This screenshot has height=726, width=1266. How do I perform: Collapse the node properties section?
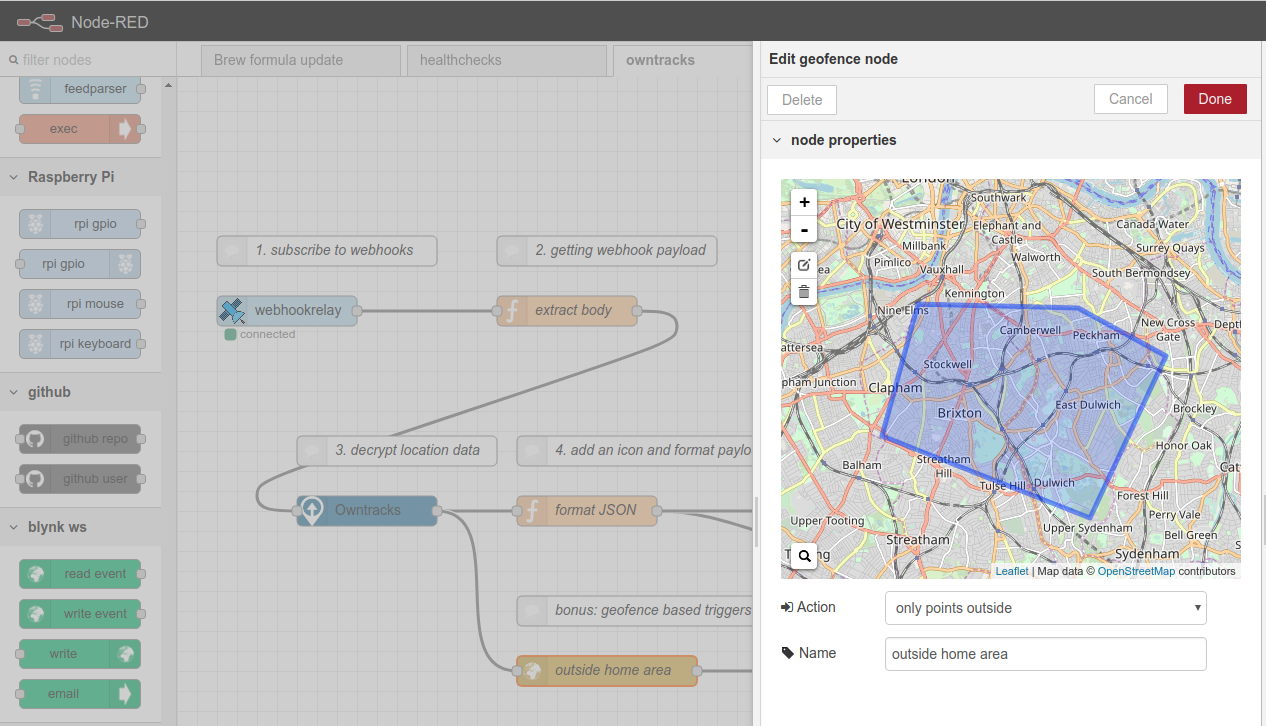(777, 140)
